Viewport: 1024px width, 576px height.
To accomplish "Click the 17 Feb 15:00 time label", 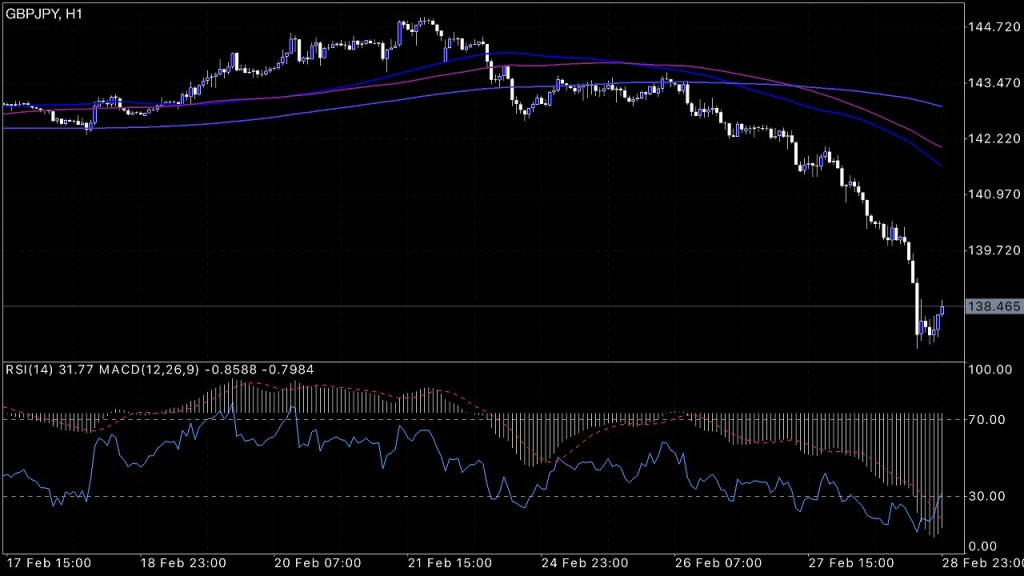I will point(50,562).
